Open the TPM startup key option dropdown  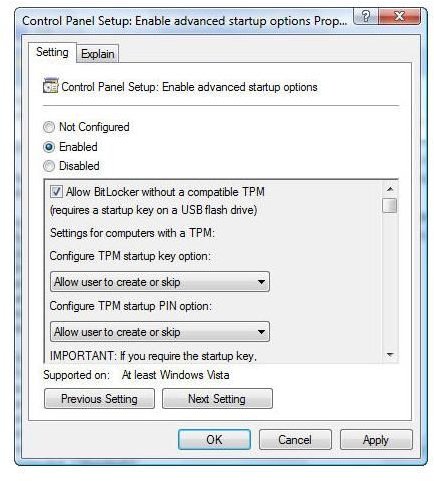click(160, 282)
